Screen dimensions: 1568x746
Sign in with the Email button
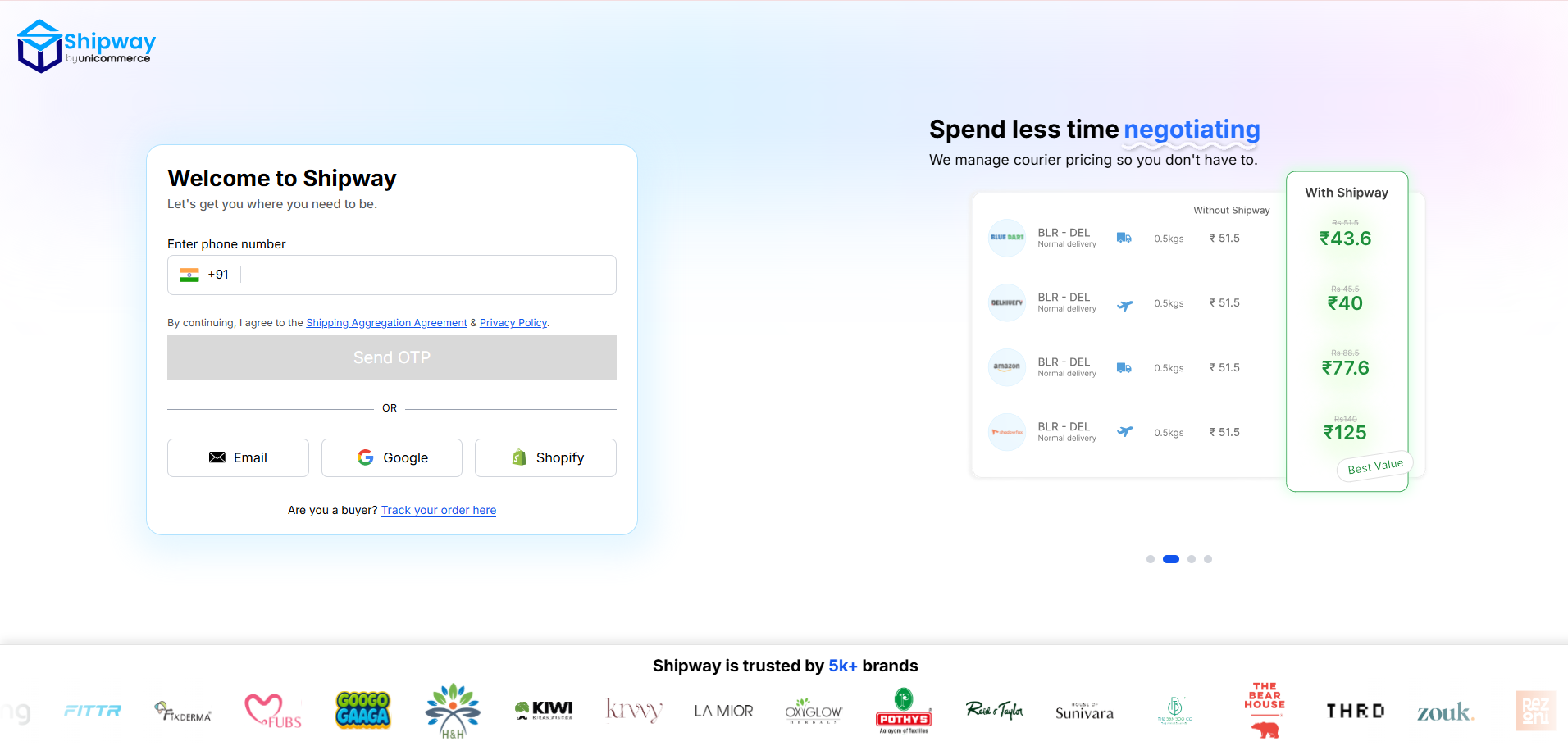238,457
